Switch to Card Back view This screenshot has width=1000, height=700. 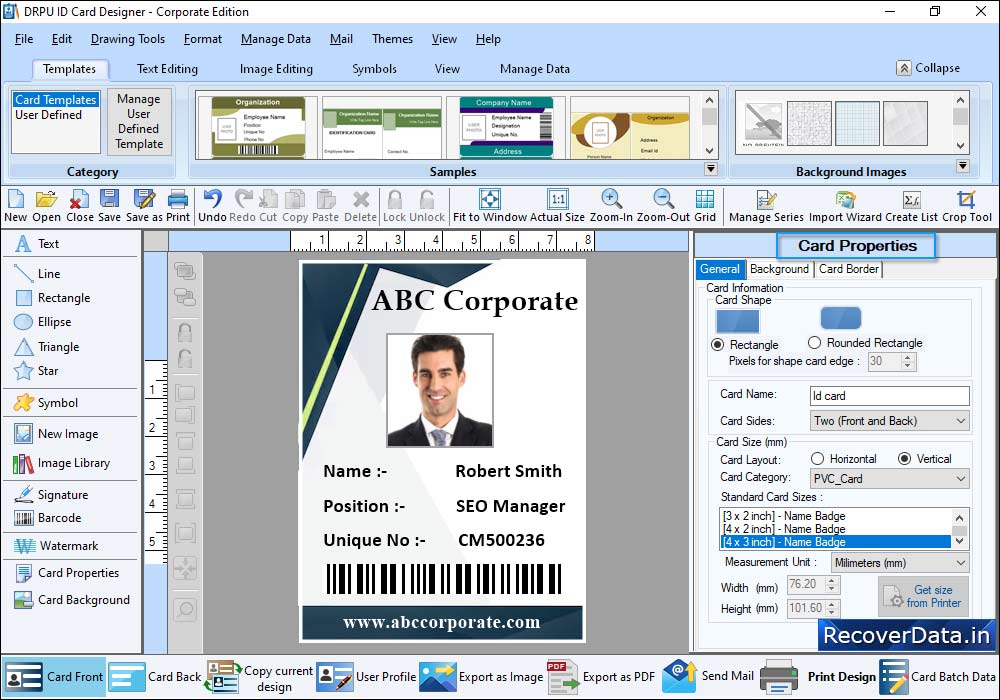coord(155,676)
